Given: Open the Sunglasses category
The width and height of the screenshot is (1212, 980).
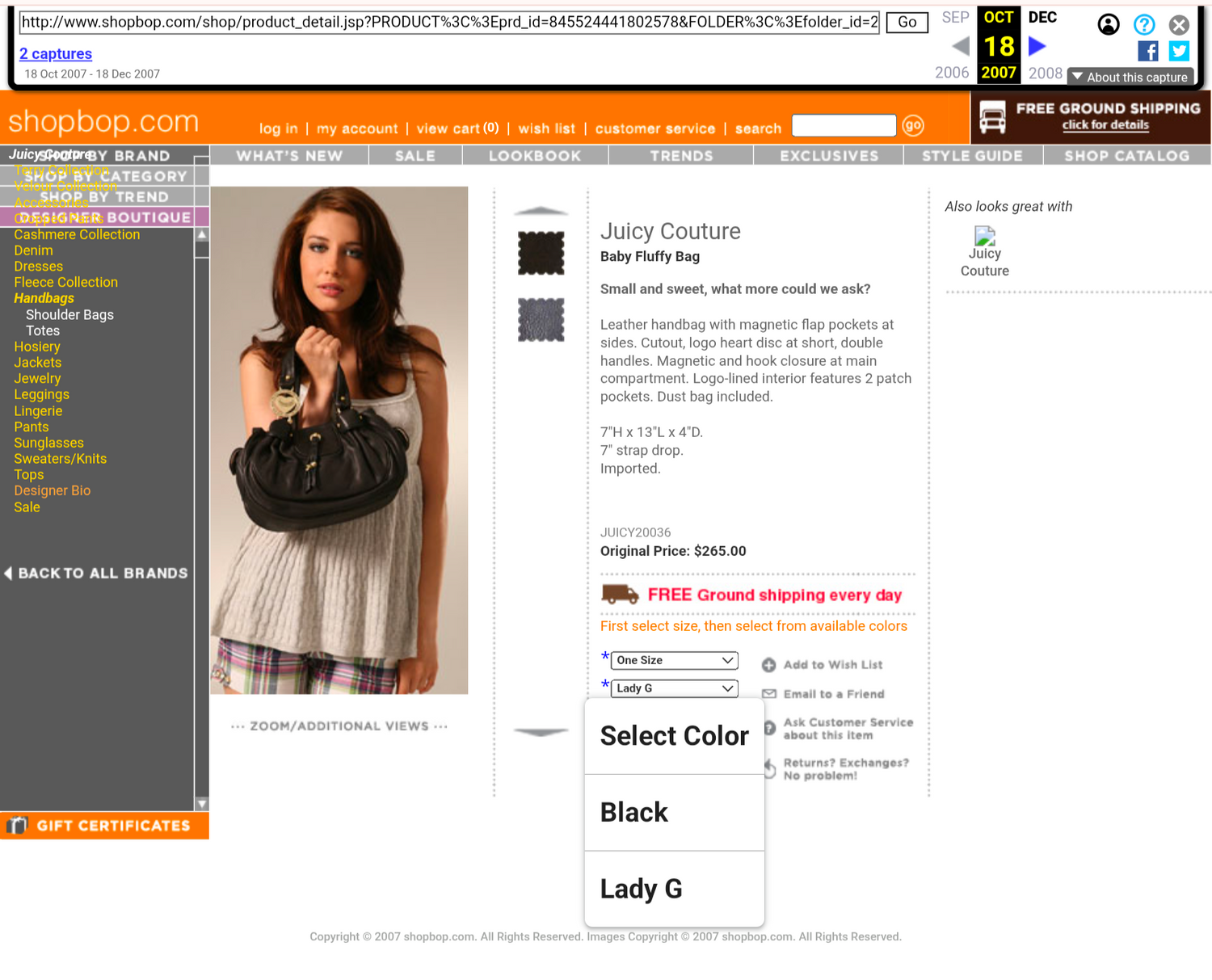Looking at the screenshot, I should 48,443.
